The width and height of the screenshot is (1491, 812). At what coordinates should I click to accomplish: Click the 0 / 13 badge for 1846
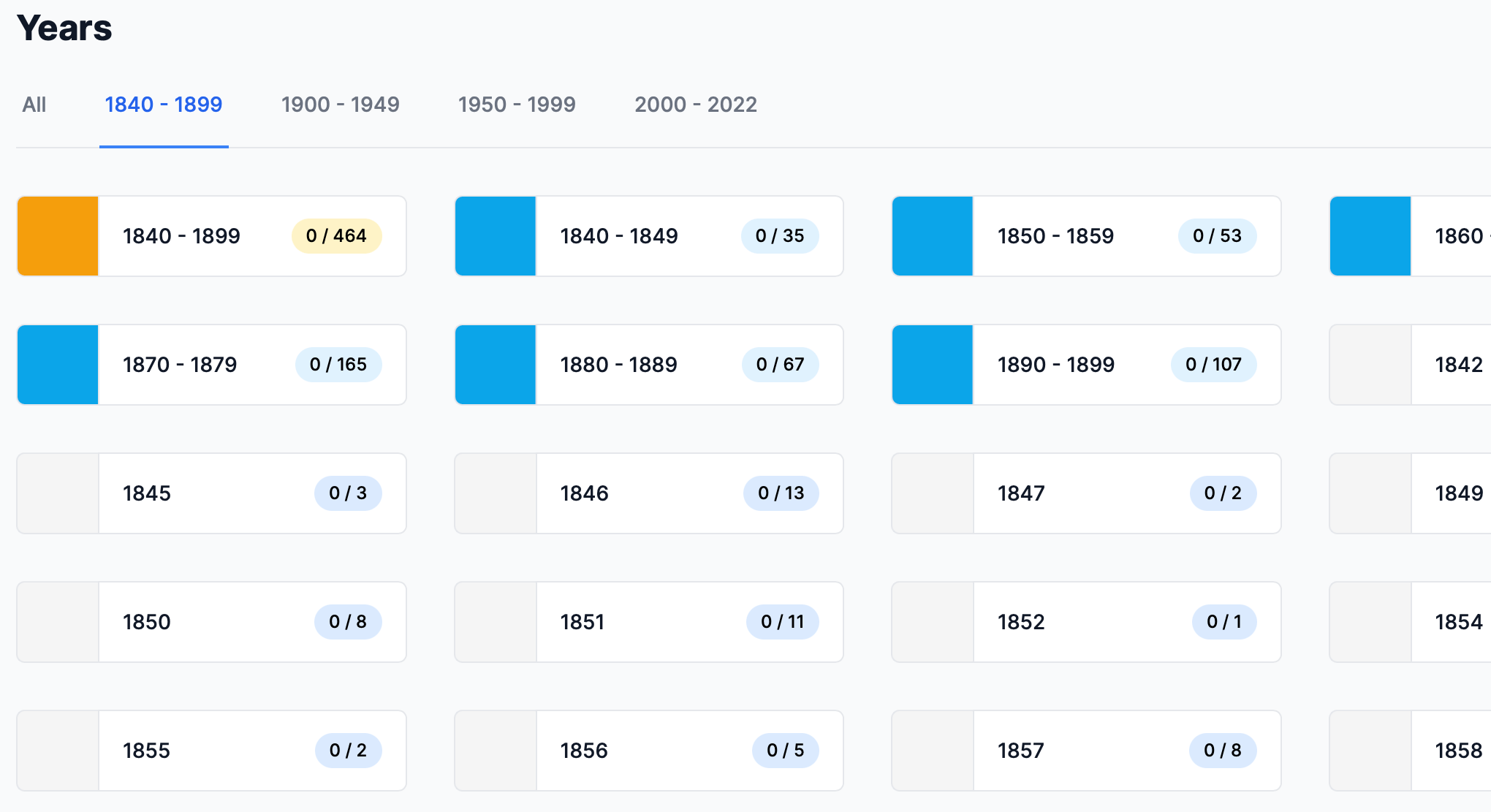coord(781,493)
